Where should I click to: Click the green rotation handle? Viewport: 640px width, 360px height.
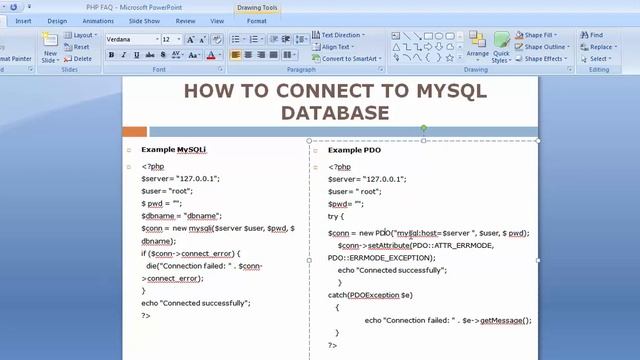tap(424, 128)
